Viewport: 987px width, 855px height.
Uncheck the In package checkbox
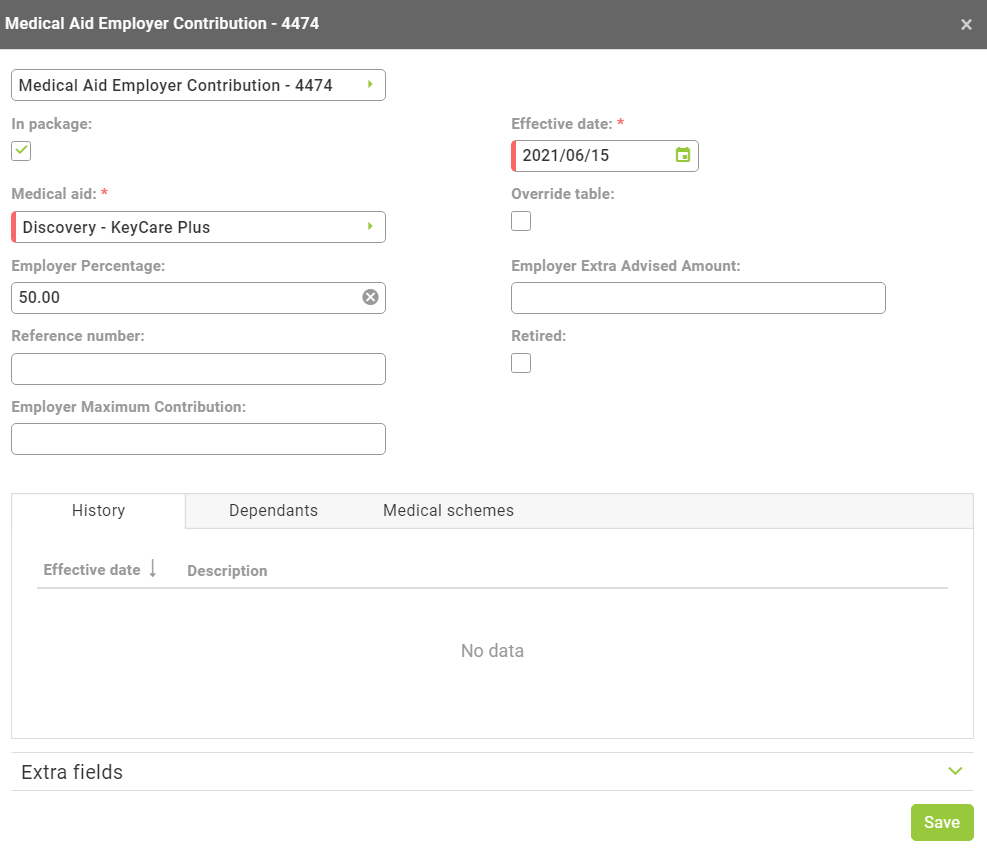(21, 151)
